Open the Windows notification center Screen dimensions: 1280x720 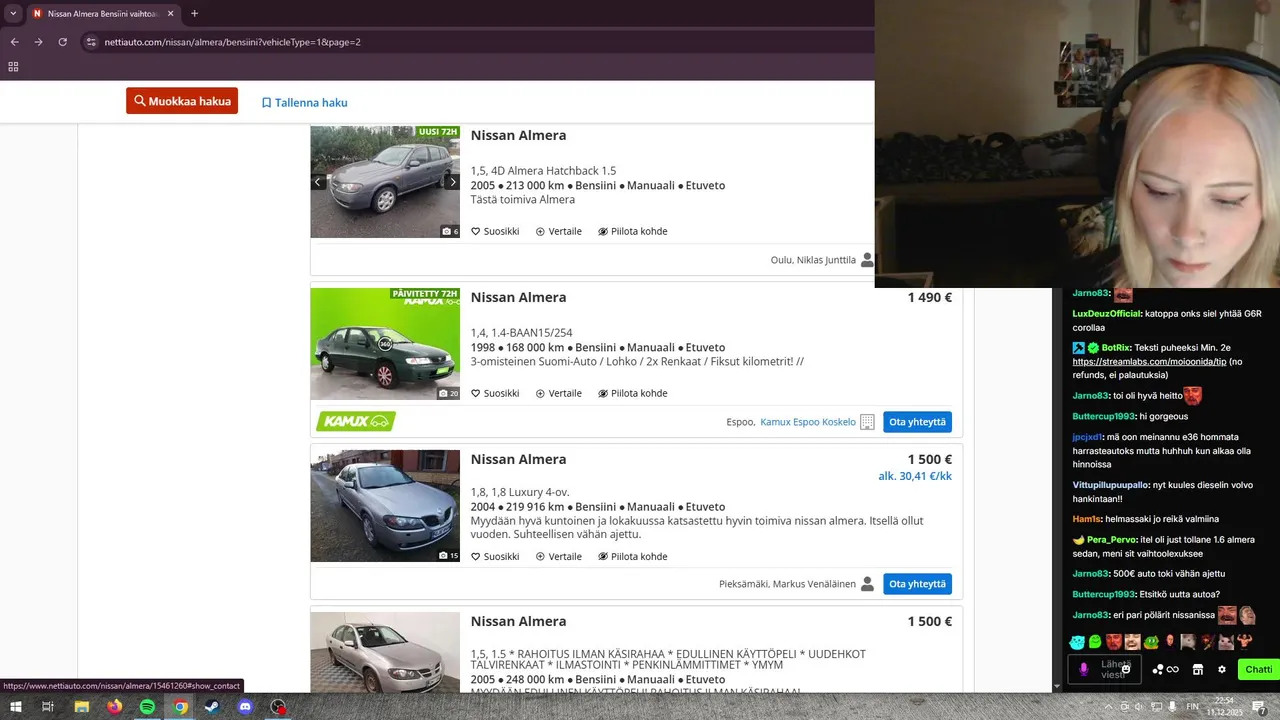(1260, 707)
